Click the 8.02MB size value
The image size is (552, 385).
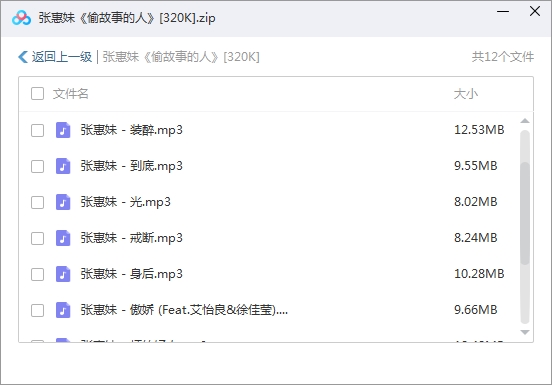point(476,202)
